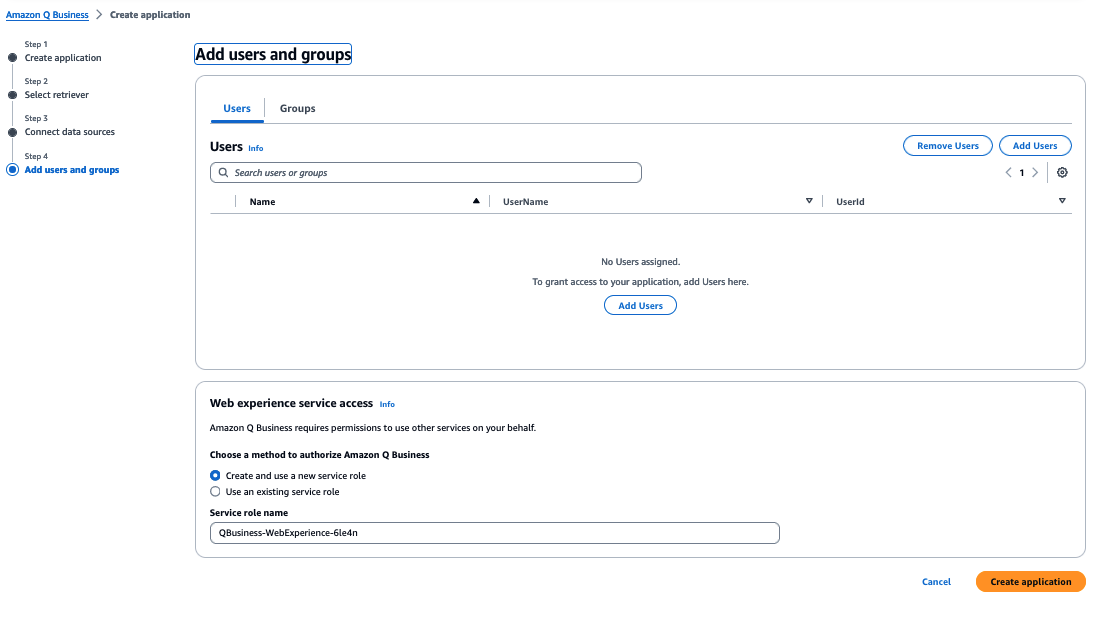Open the UserName column filter dropdown
Image resolution: width=1119 pixels, height=633 pixels.
[x=809, y=200]
